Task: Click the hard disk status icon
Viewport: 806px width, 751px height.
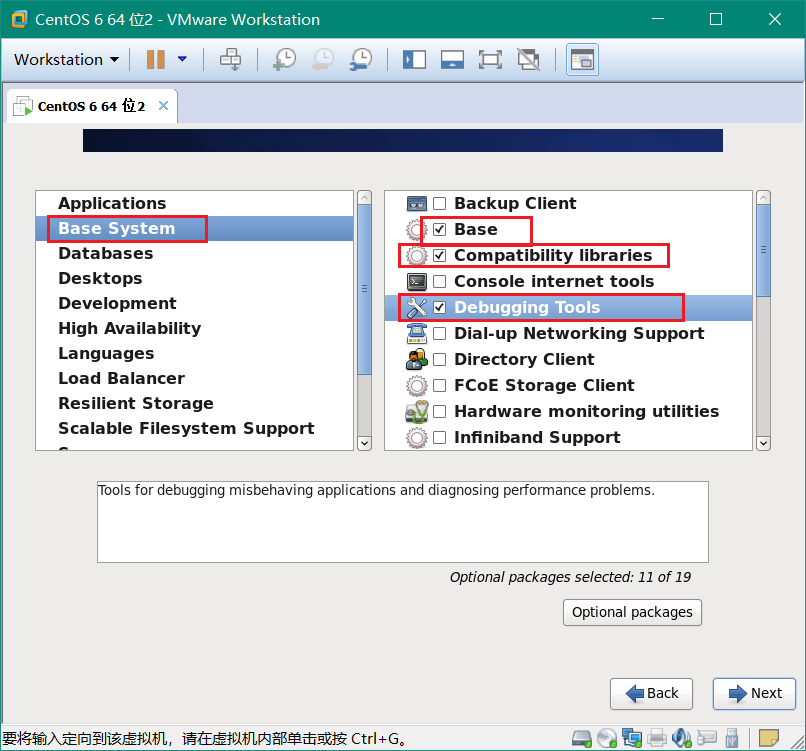Action: click(x=582, y=739)
